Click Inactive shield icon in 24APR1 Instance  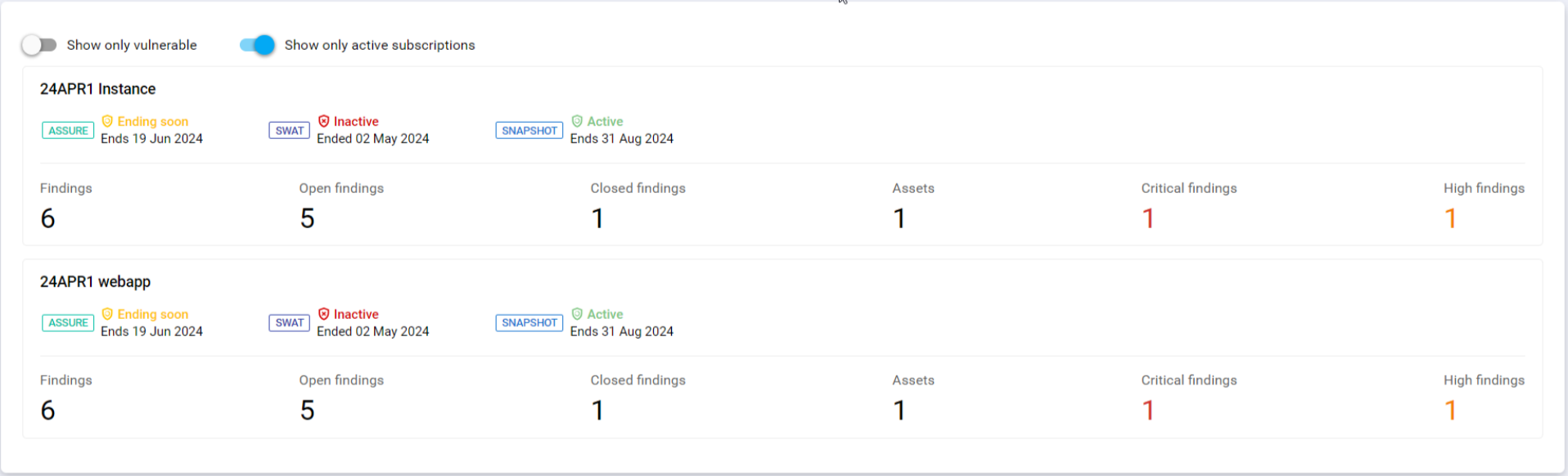pos(323,121)
